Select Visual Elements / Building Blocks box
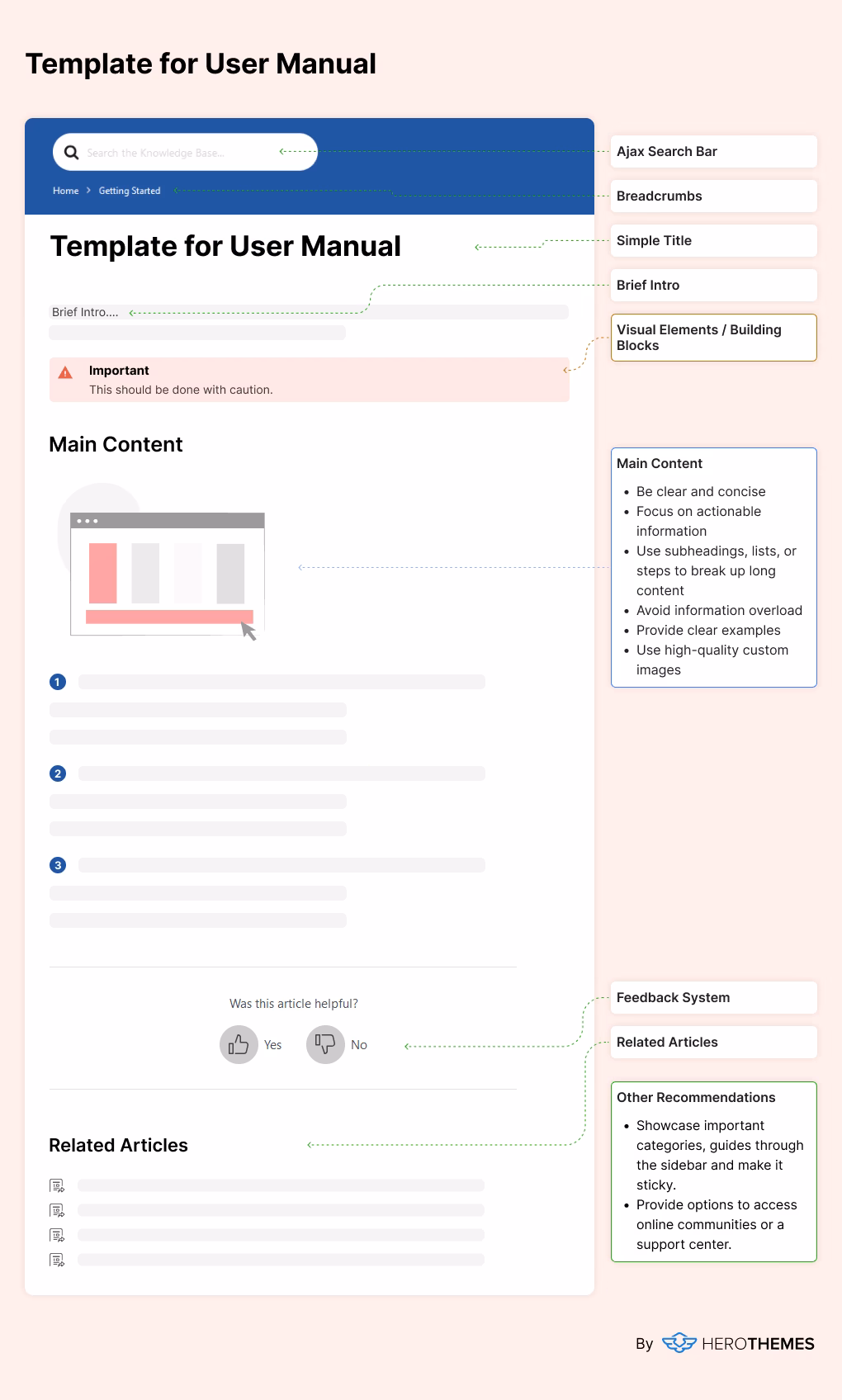 tap(714, 337)
